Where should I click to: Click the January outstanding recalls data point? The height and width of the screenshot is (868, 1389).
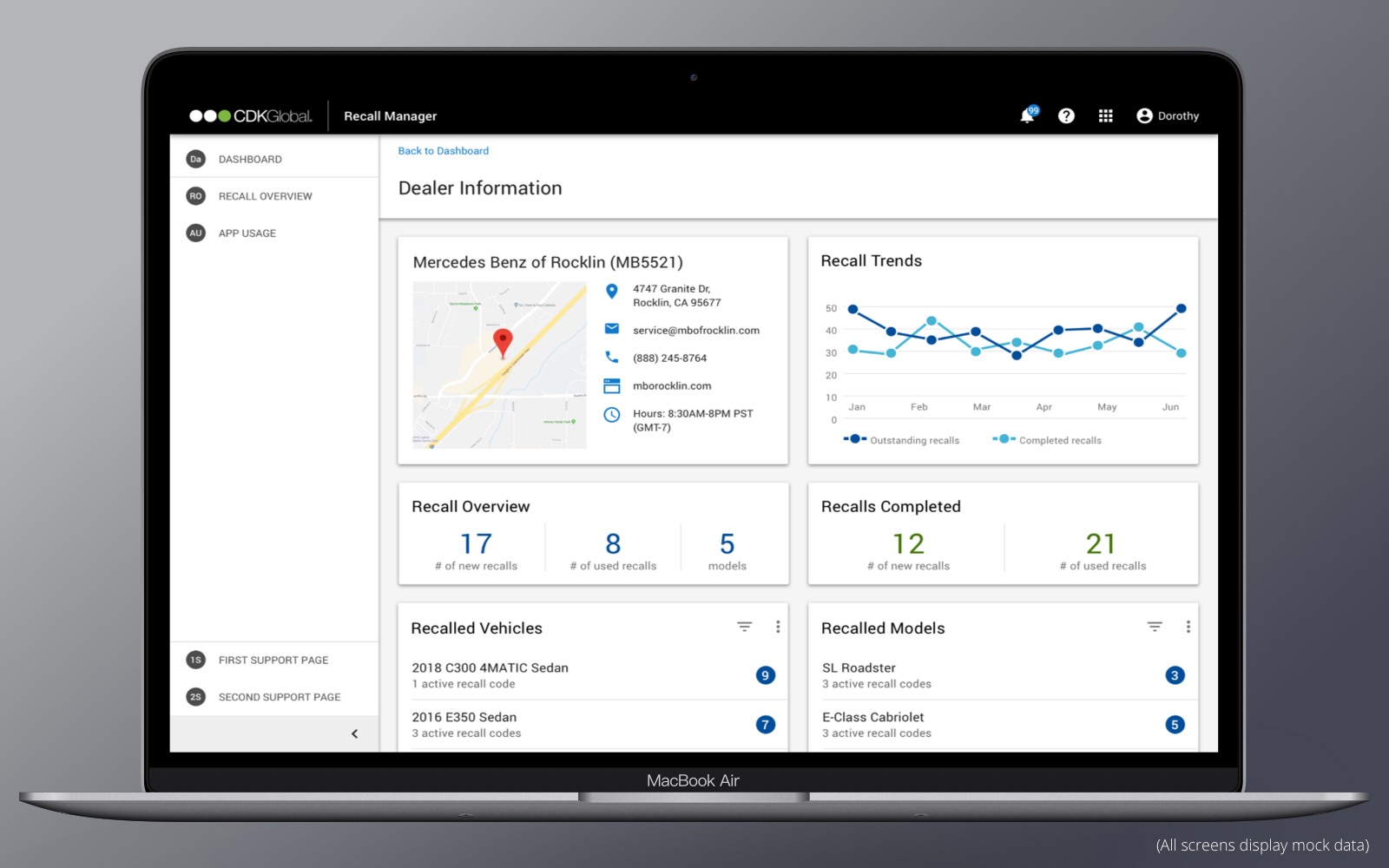[x=852, y=309]
